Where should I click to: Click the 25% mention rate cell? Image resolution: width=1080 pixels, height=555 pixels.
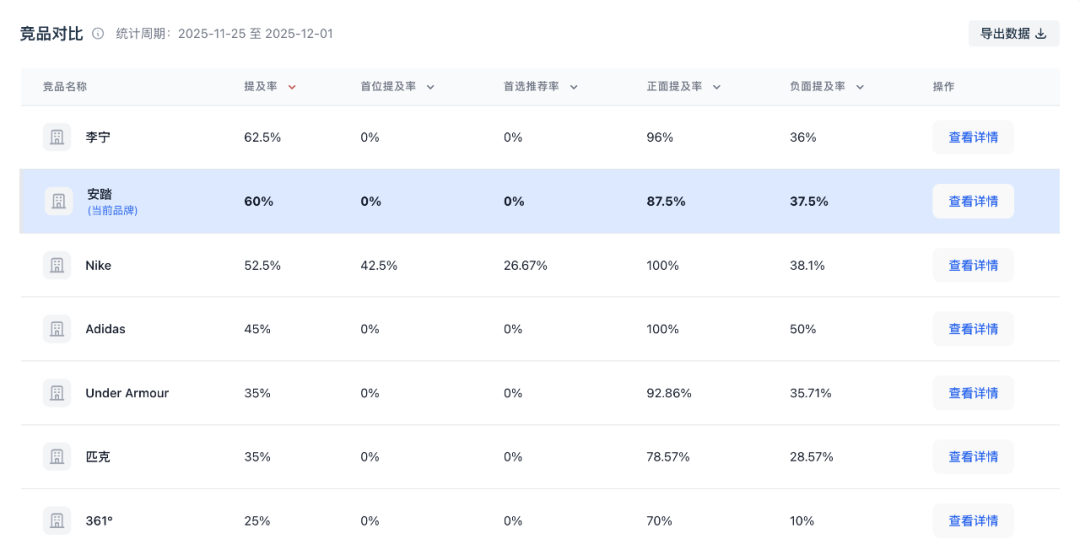click(x=257, y=521)
